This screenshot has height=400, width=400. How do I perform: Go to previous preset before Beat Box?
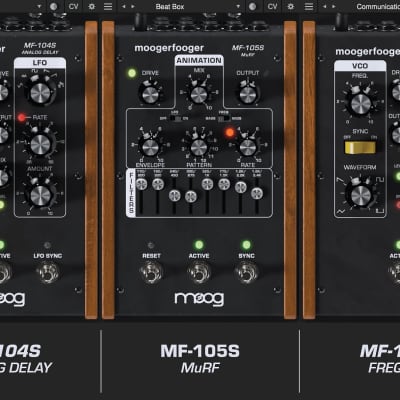[x=124, y=6]
